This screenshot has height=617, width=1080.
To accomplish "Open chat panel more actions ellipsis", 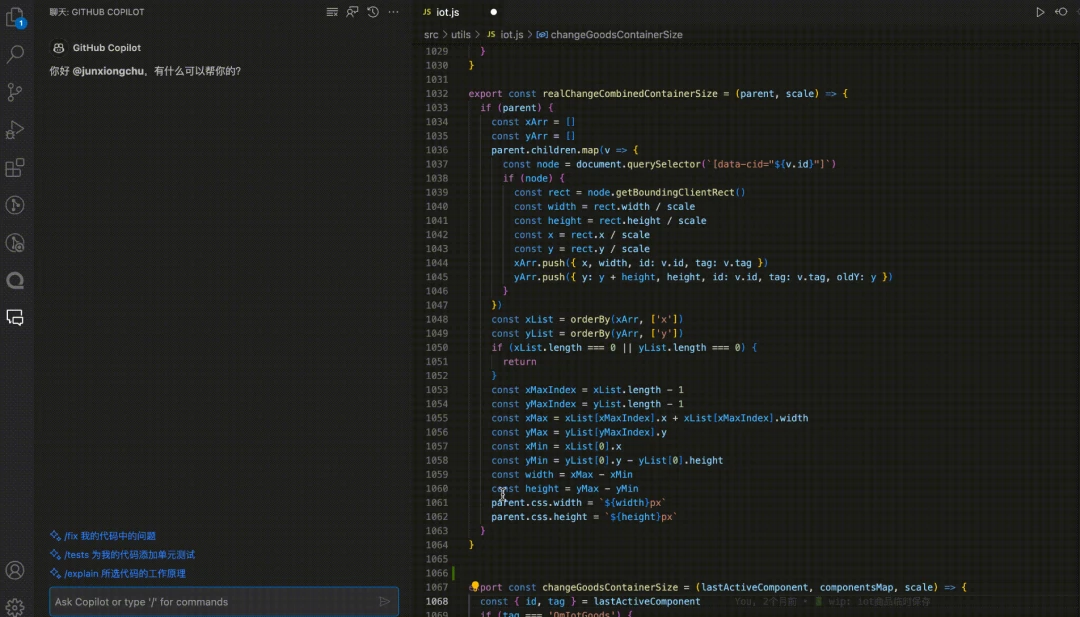I will [393, 12].
